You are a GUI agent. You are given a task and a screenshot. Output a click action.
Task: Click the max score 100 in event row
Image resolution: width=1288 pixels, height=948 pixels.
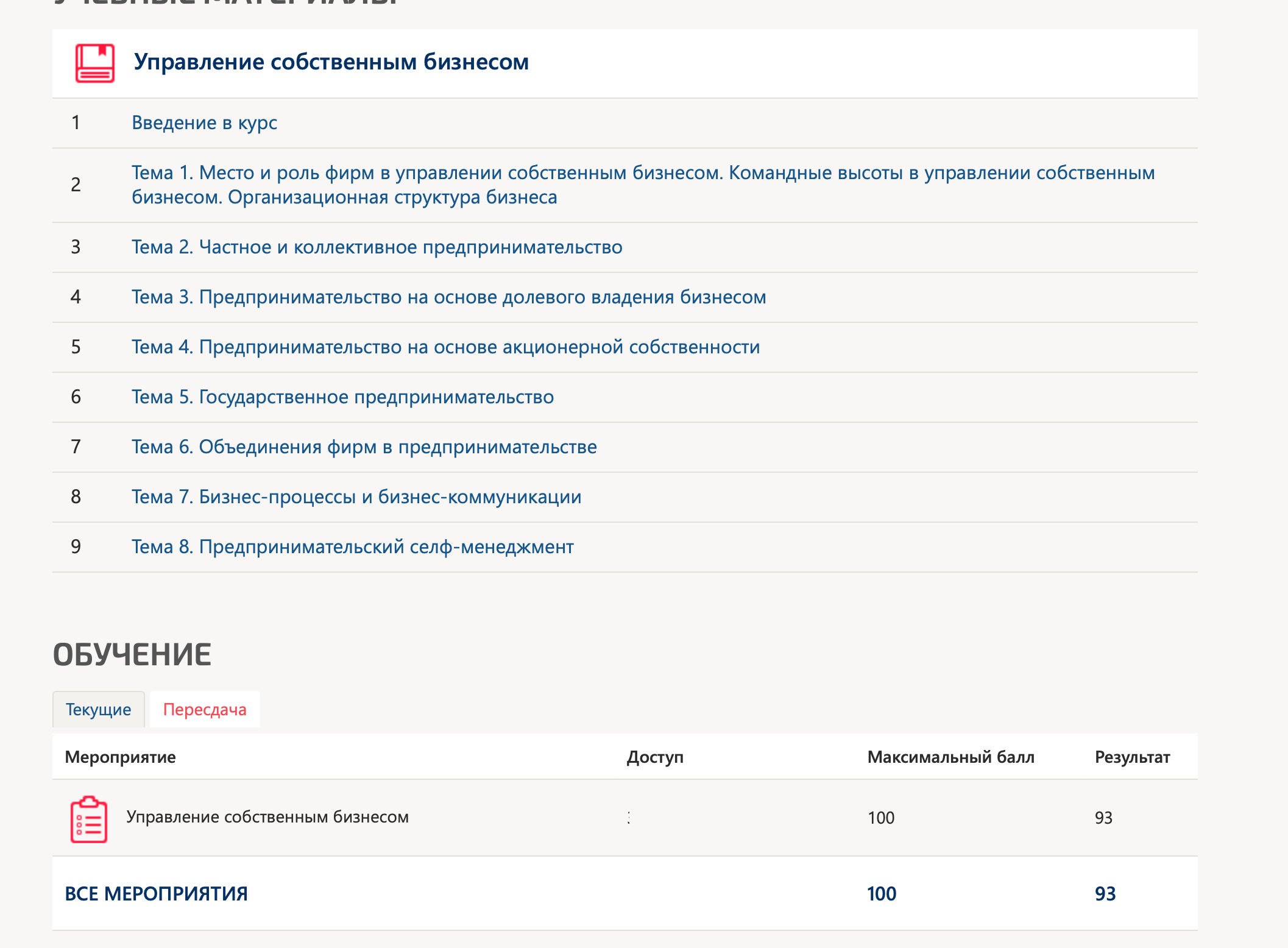[881, 818]
